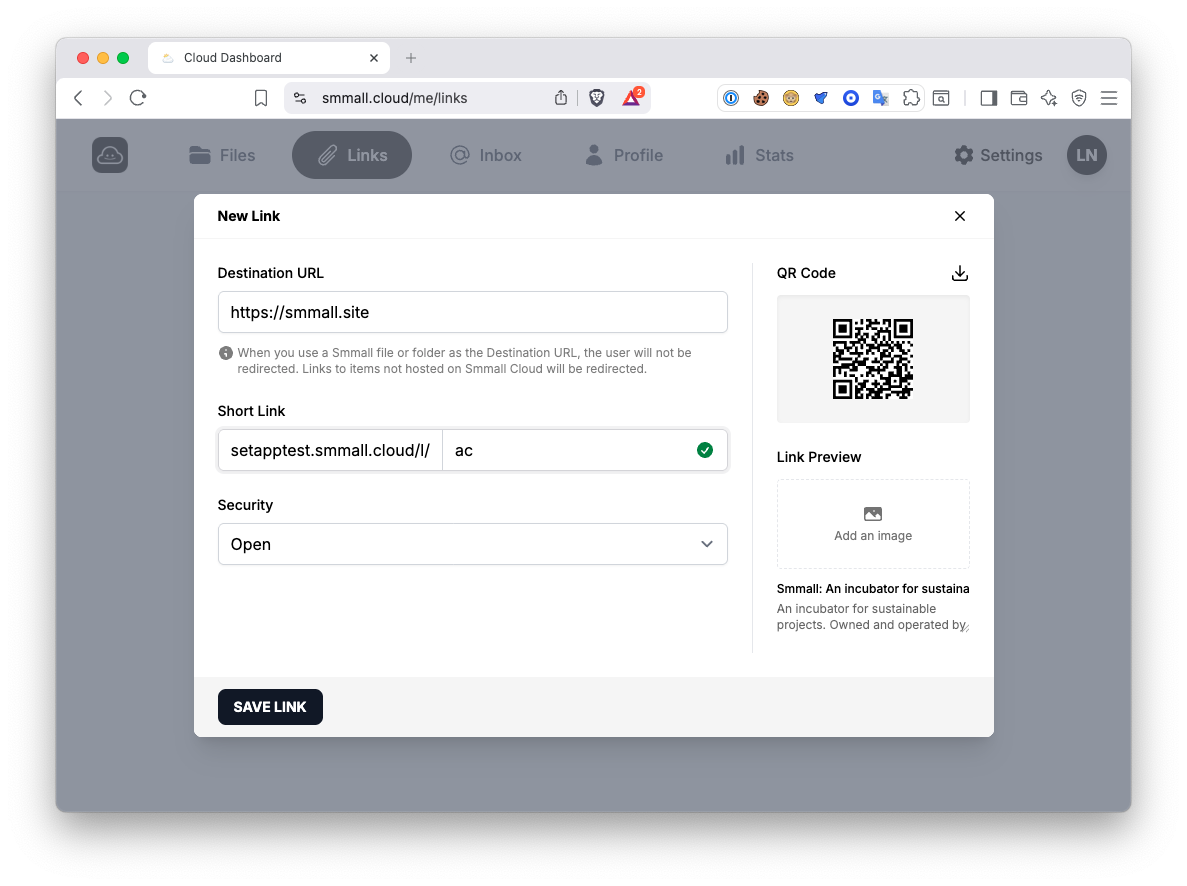Open the LN user avatar menu

[1086, 155]
